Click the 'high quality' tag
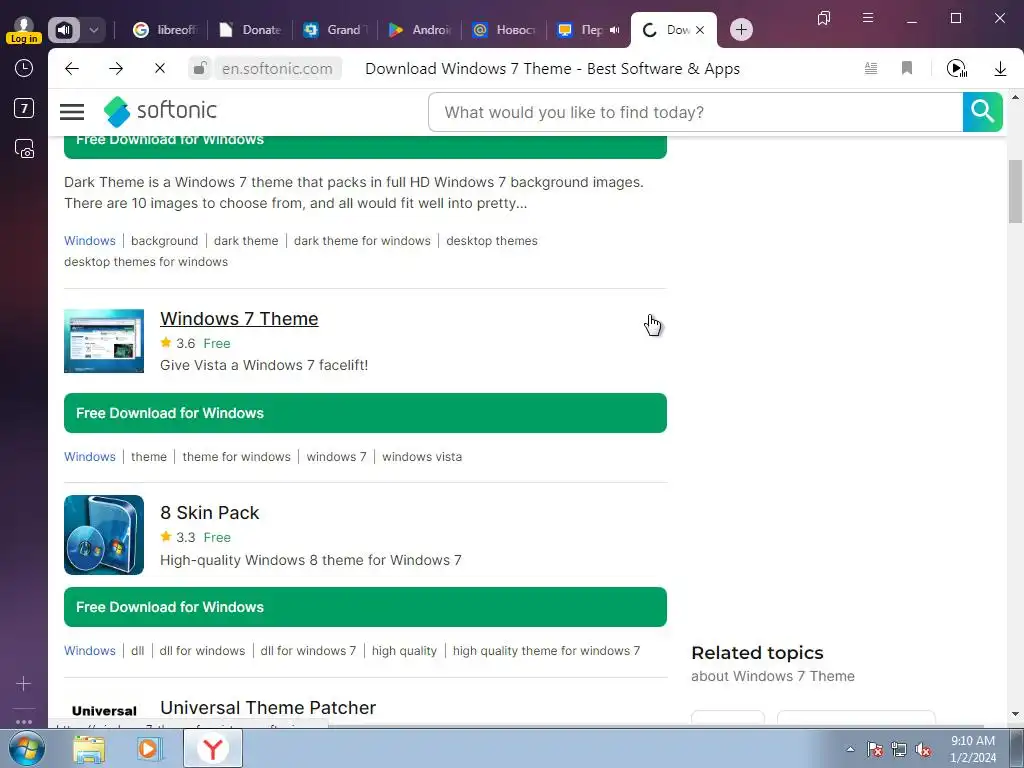Screen dimensions: 1024x768 404,650
